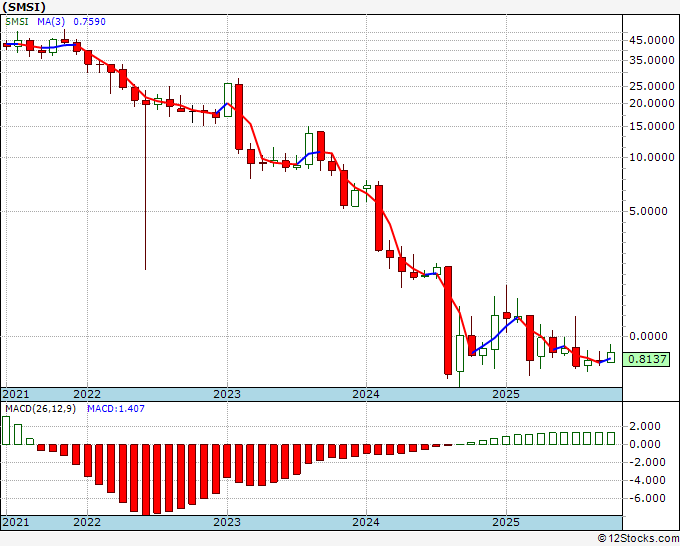
Task: Click the 0.7590 moving average value
Action: 89,22
